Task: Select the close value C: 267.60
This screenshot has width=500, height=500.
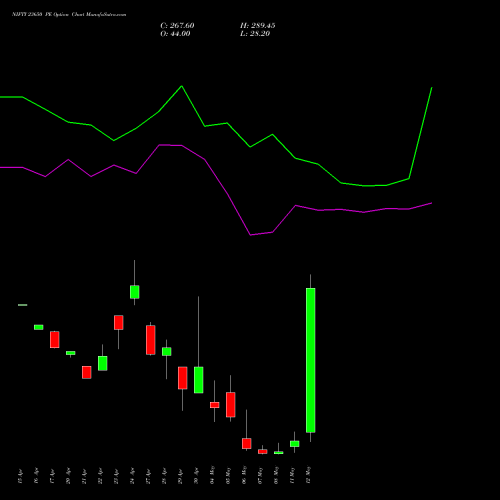Action: (177, 26)
